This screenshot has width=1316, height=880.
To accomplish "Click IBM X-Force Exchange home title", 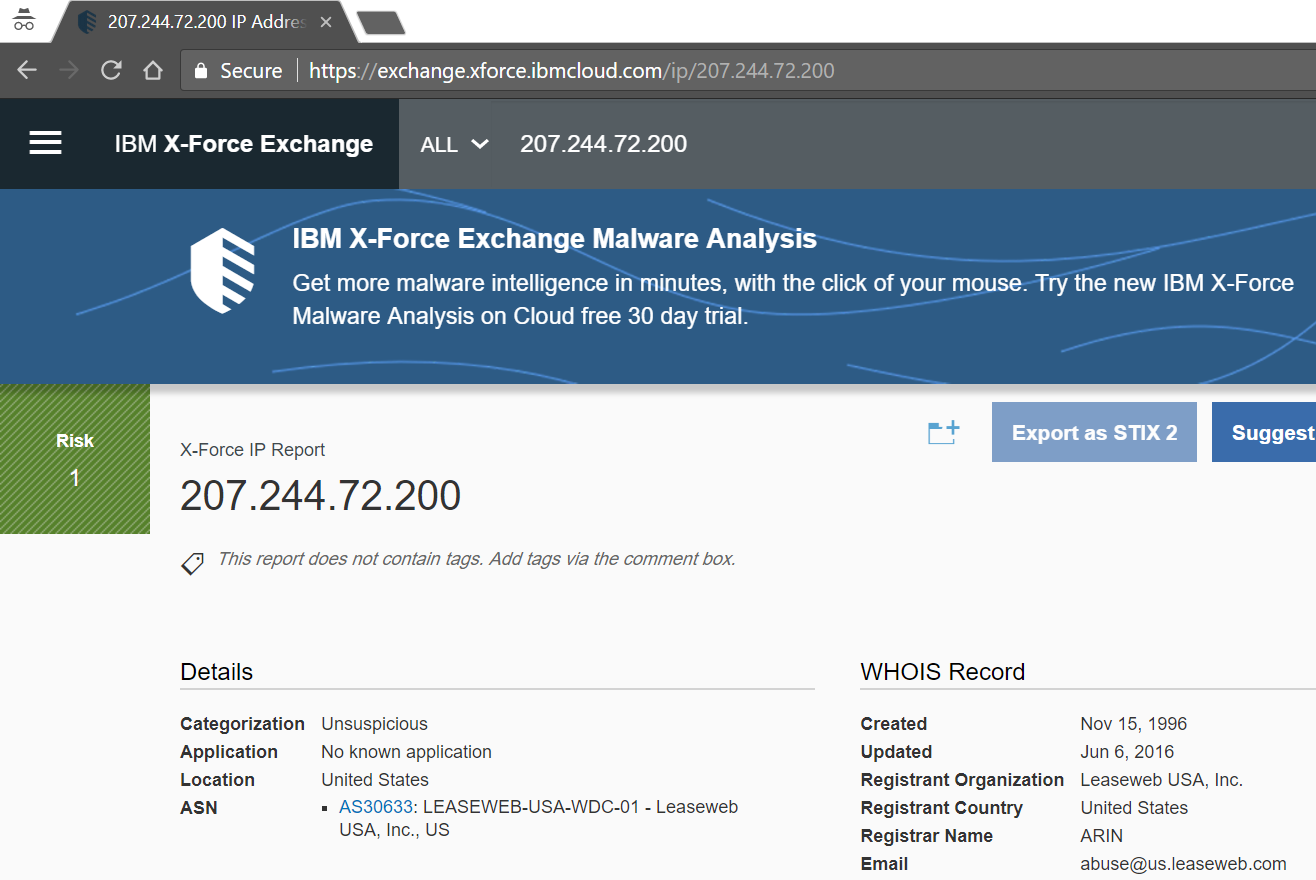I will [x=244, y=144].
